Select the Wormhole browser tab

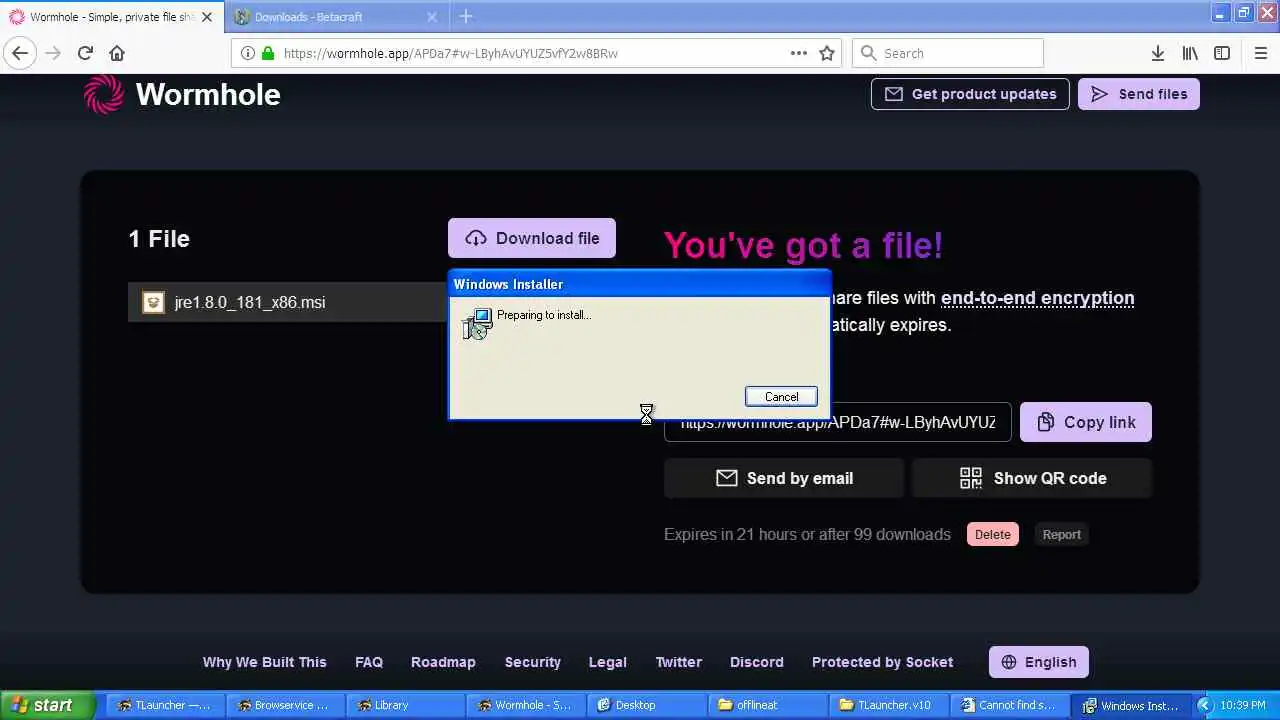110,17
